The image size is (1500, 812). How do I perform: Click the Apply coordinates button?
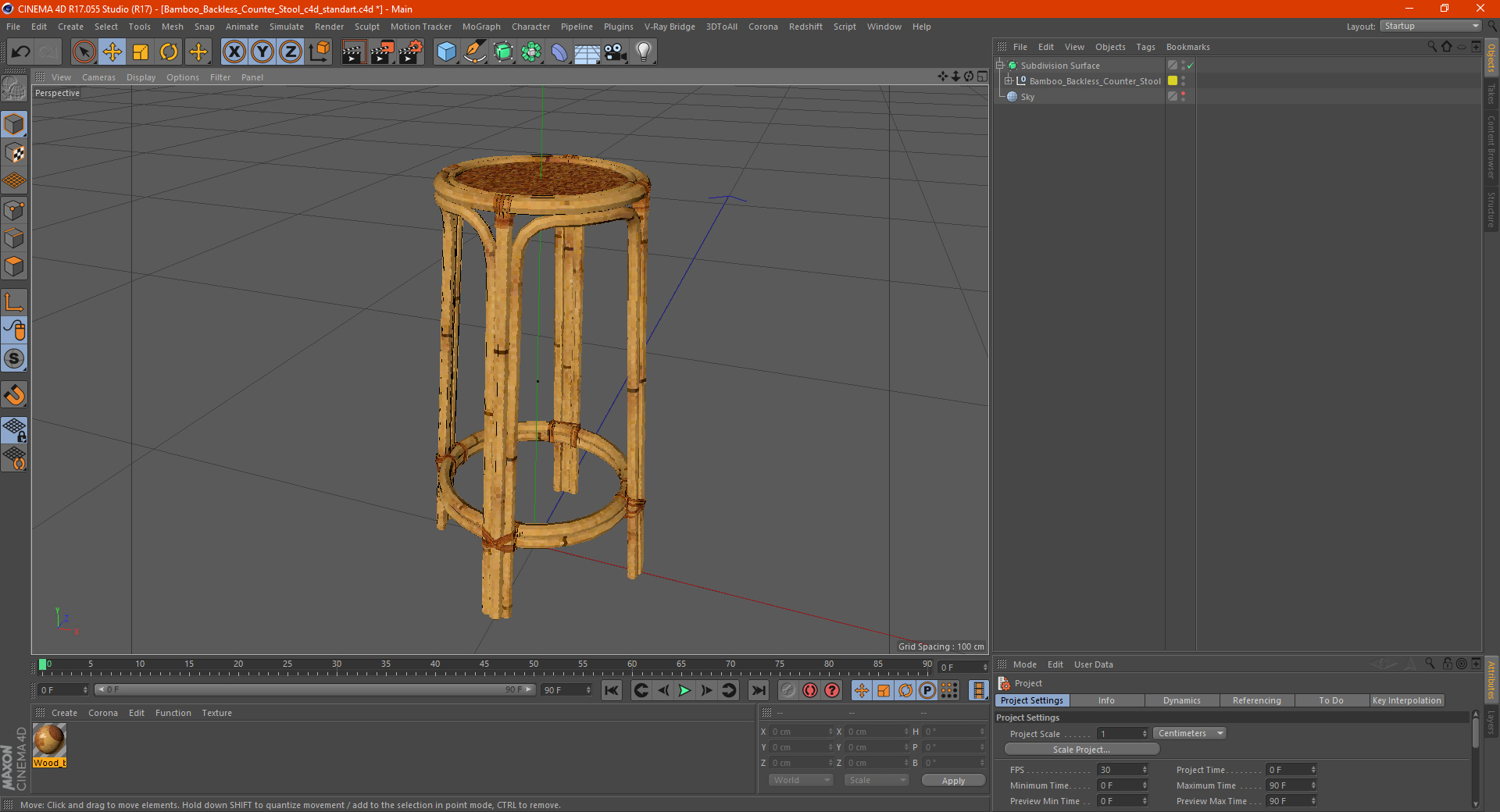[953, 781]
